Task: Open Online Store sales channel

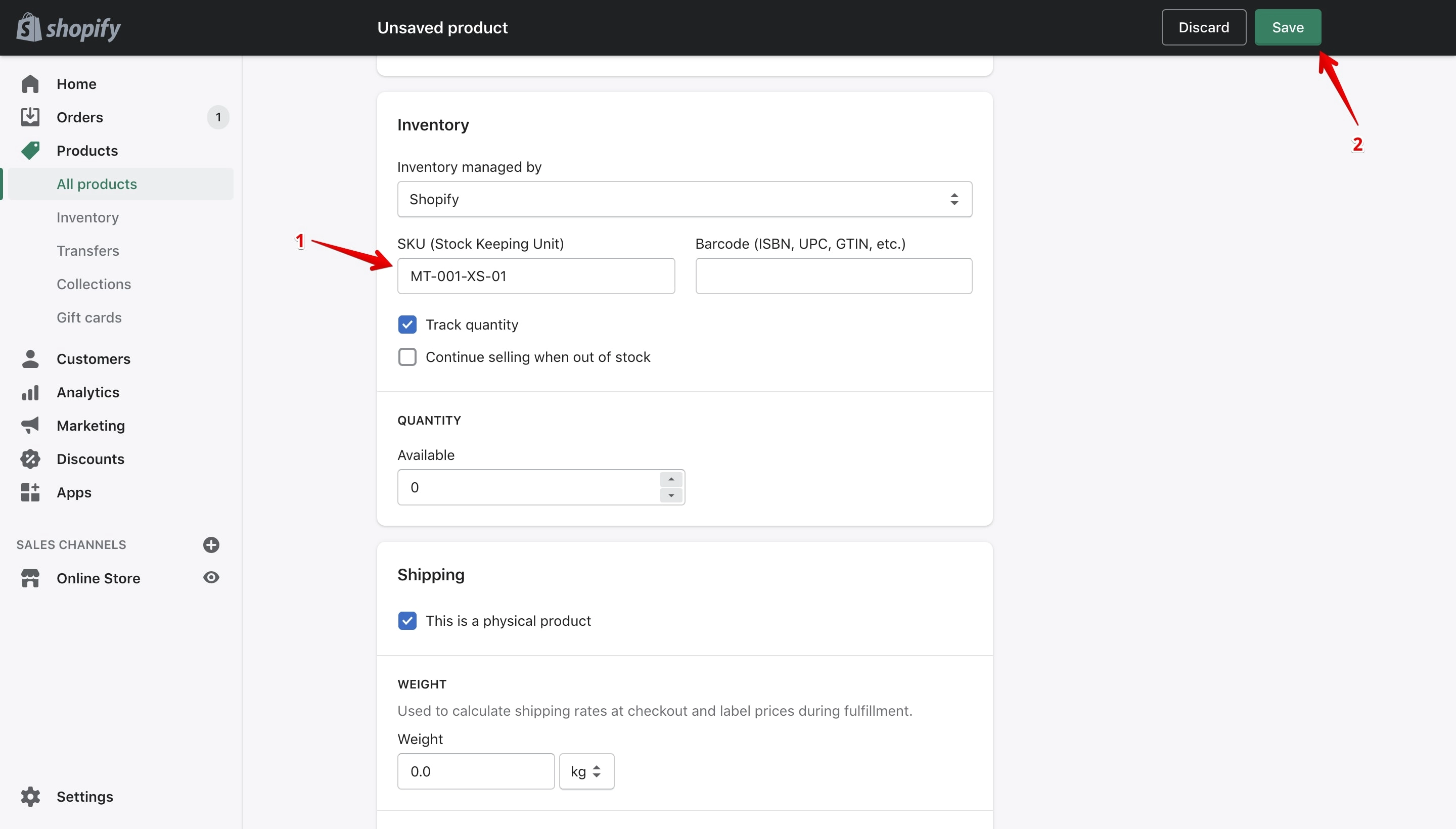Action: pos(98,578)
